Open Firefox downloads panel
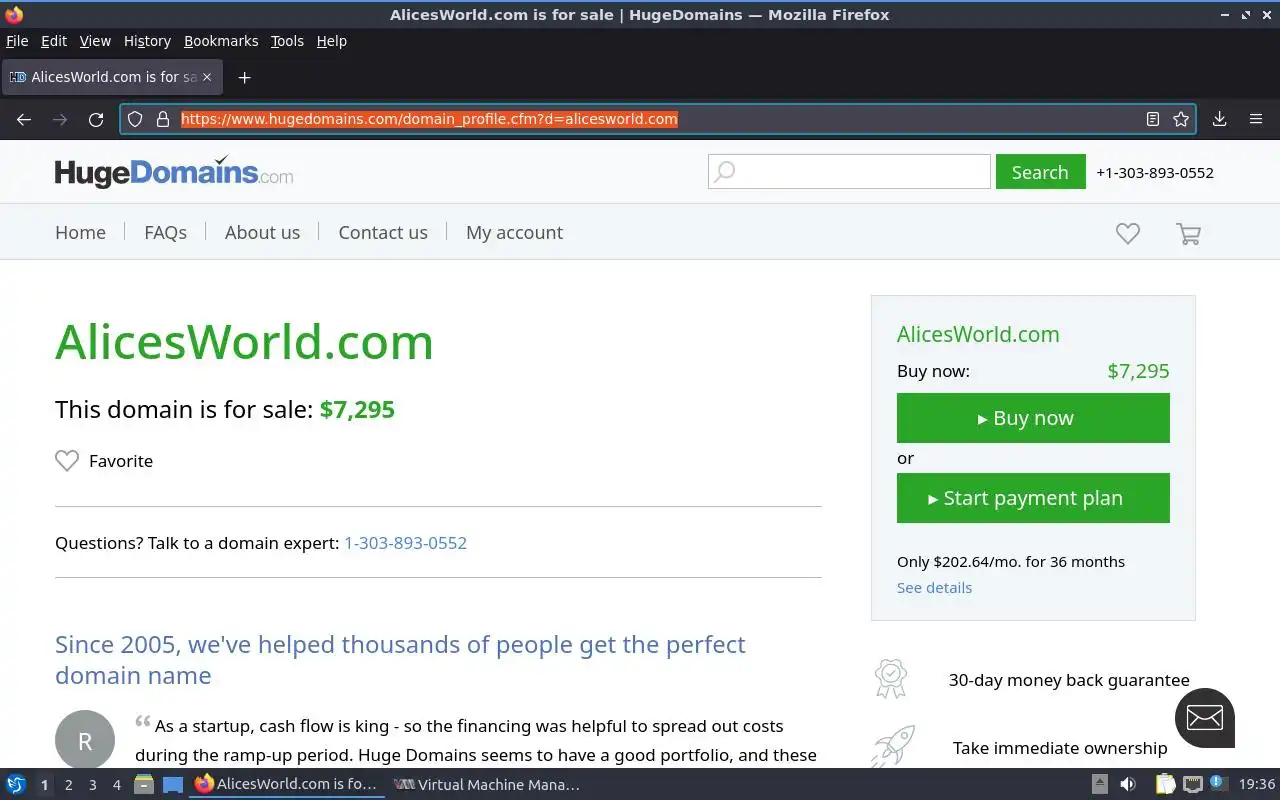The width and height of the screenshot is (1280, 800). coord(1219,119)
